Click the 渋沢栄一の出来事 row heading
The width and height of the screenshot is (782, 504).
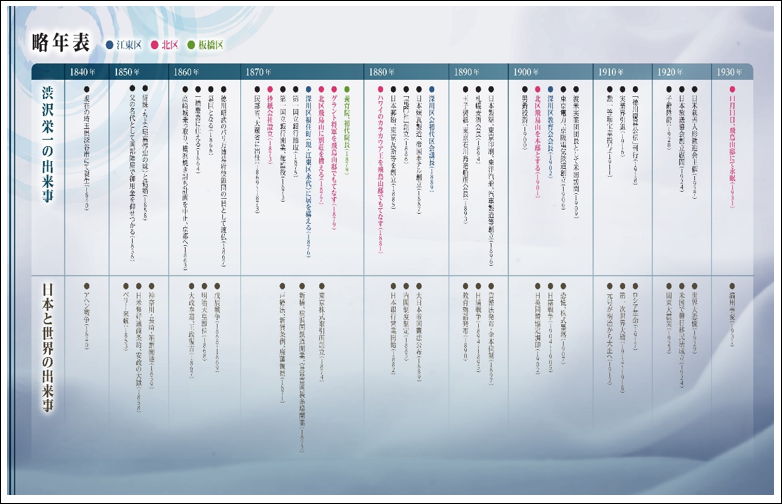tap(48, 145)
